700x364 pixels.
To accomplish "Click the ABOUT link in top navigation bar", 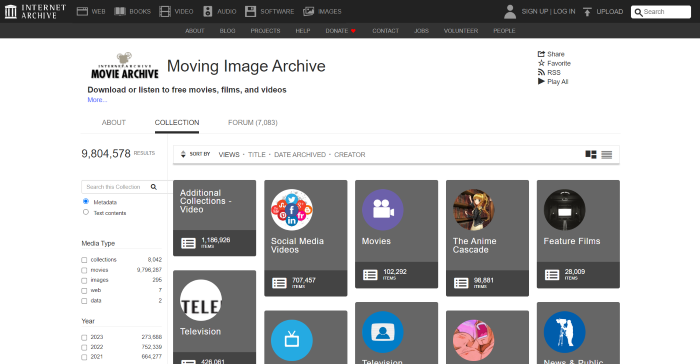I will pyautogui.click(x=195, y=31).
